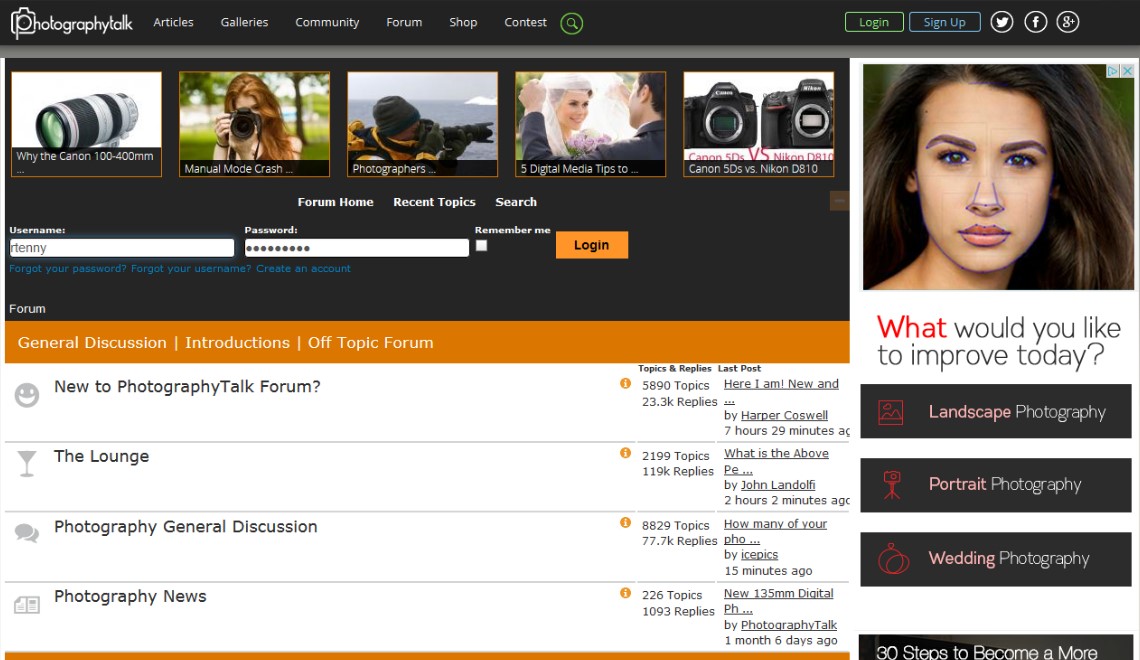The height and width of the screenshot is (660, 1140).
Task: Click the PhotographyTalk logo
Action: [x=72, y=23]
